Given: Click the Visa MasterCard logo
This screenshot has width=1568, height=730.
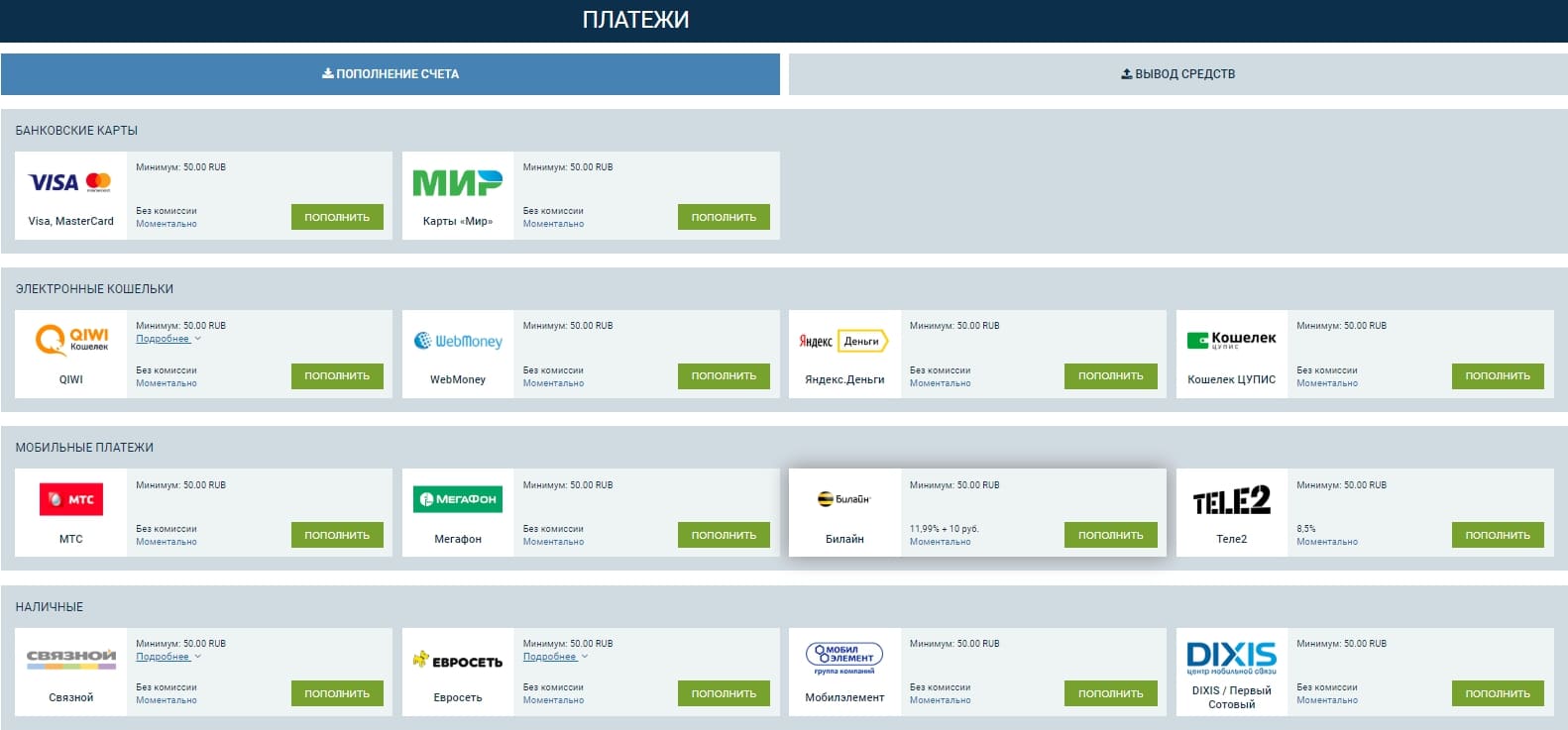Looking at the screenshot, I should (x=70, y=182).
